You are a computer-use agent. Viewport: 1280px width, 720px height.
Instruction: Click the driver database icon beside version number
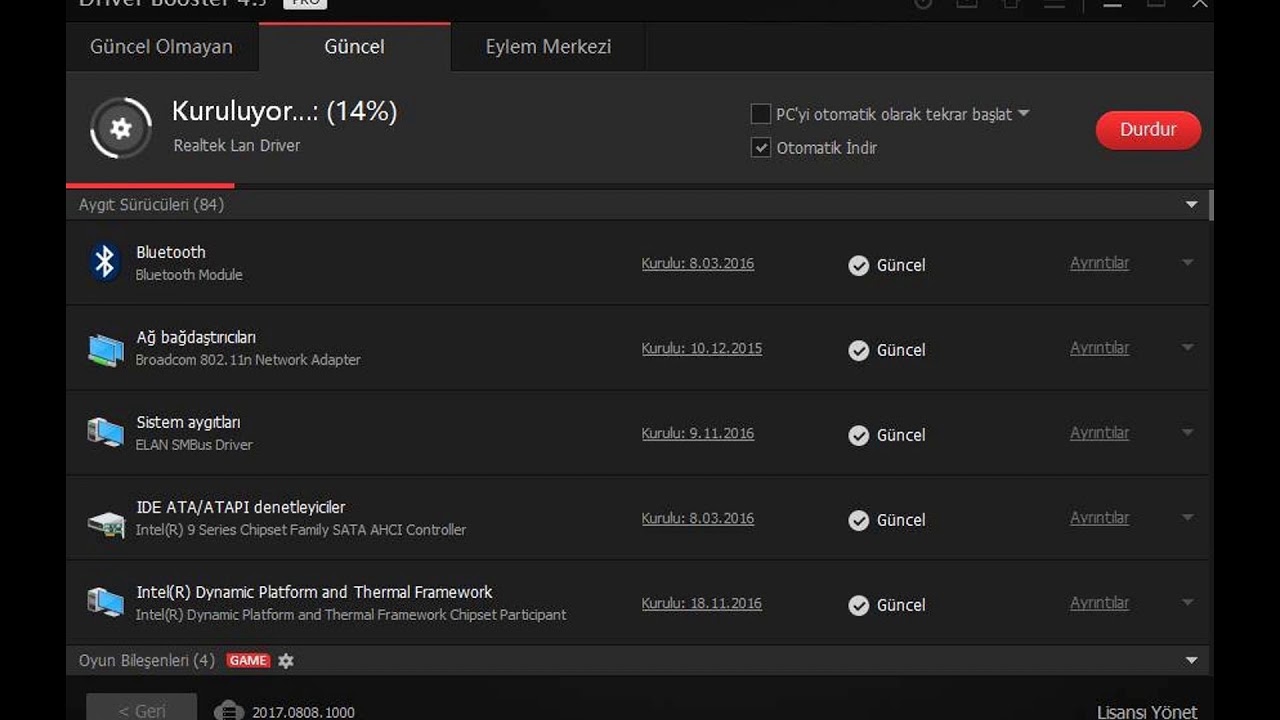(229, 711)
